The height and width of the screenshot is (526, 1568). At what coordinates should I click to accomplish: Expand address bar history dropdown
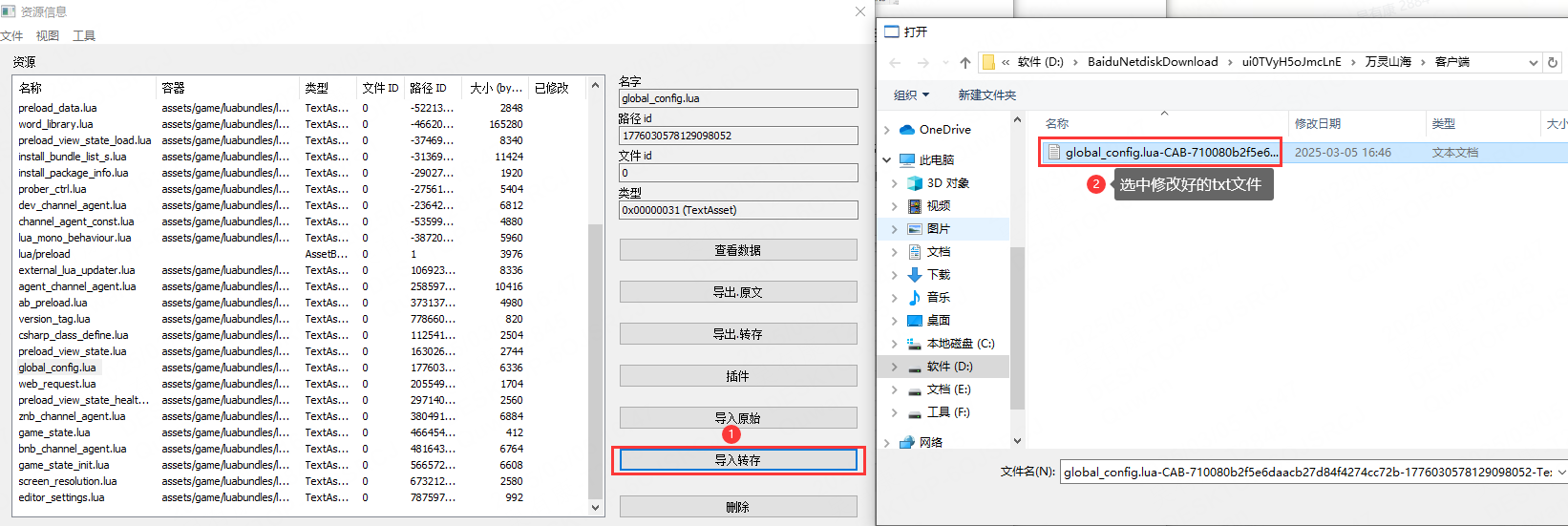(1534, 63)
